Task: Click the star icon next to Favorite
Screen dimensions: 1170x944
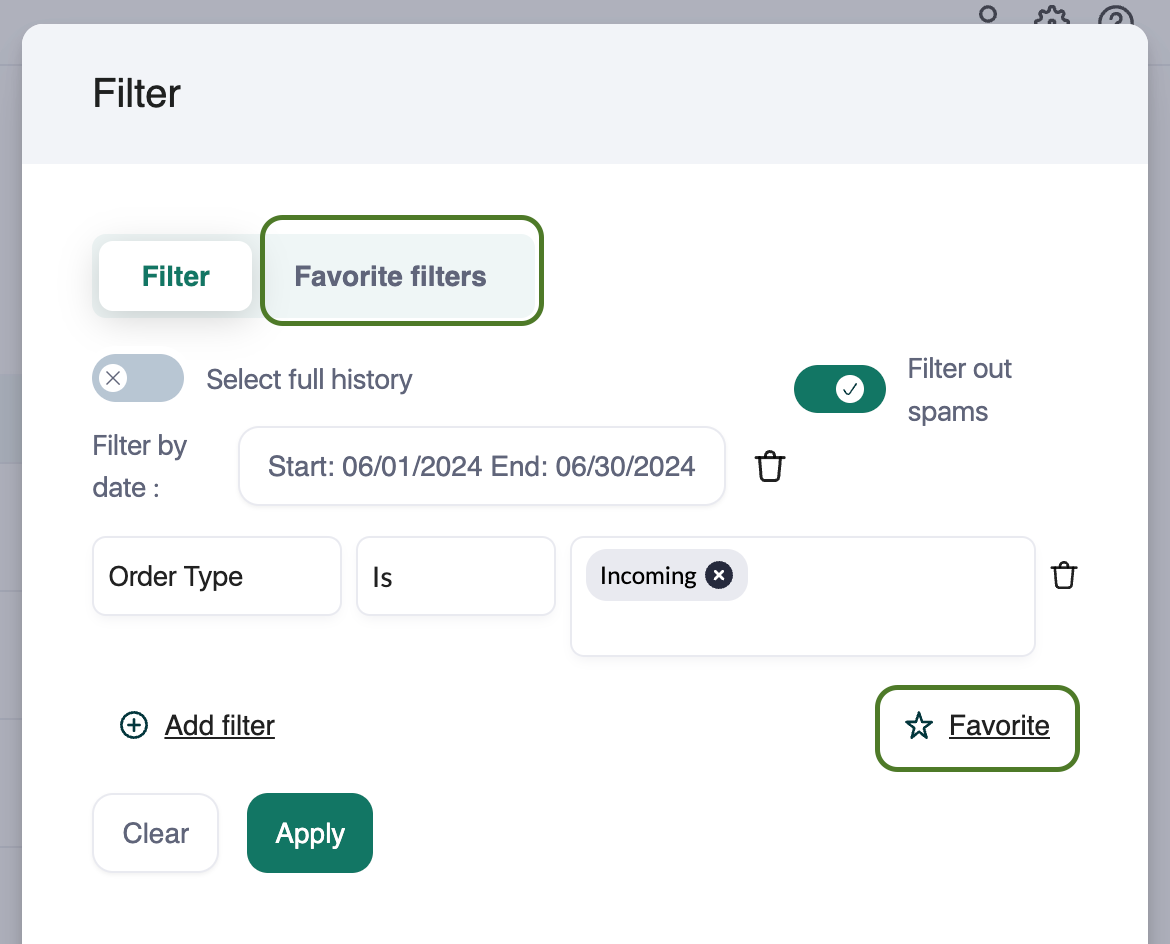Action: (x=918, y=726)
